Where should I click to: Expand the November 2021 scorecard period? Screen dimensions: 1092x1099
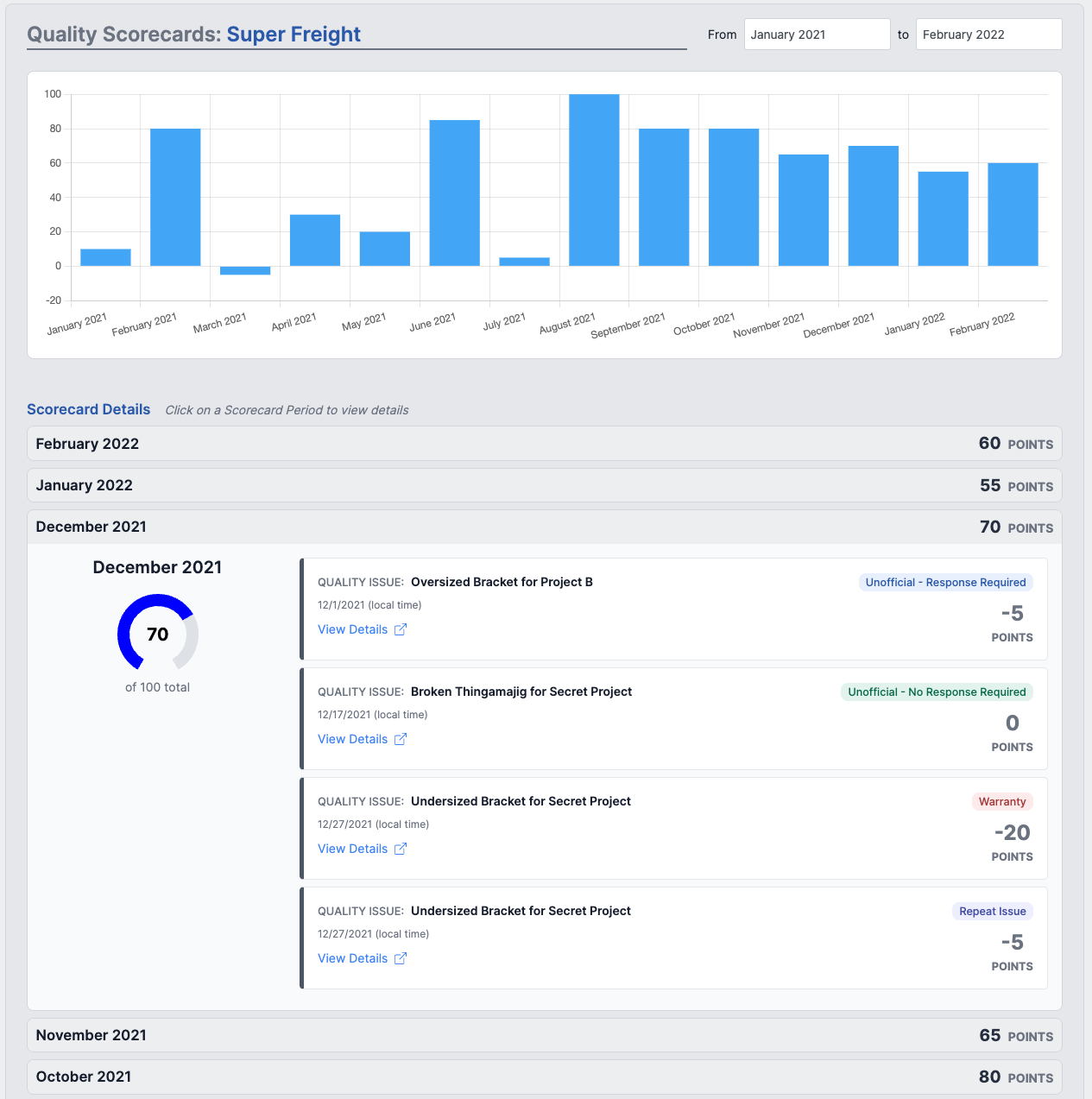pos(545,1035)
